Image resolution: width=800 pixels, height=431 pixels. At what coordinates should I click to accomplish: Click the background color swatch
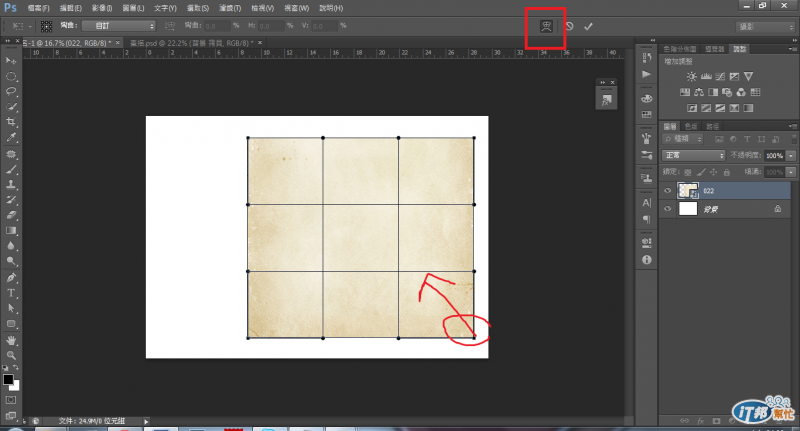pos(16,387)
